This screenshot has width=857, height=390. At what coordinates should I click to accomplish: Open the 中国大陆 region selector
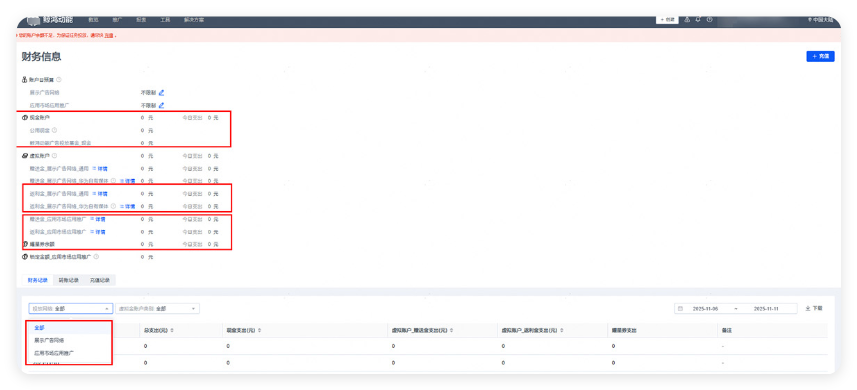click(x=820, y=20)
